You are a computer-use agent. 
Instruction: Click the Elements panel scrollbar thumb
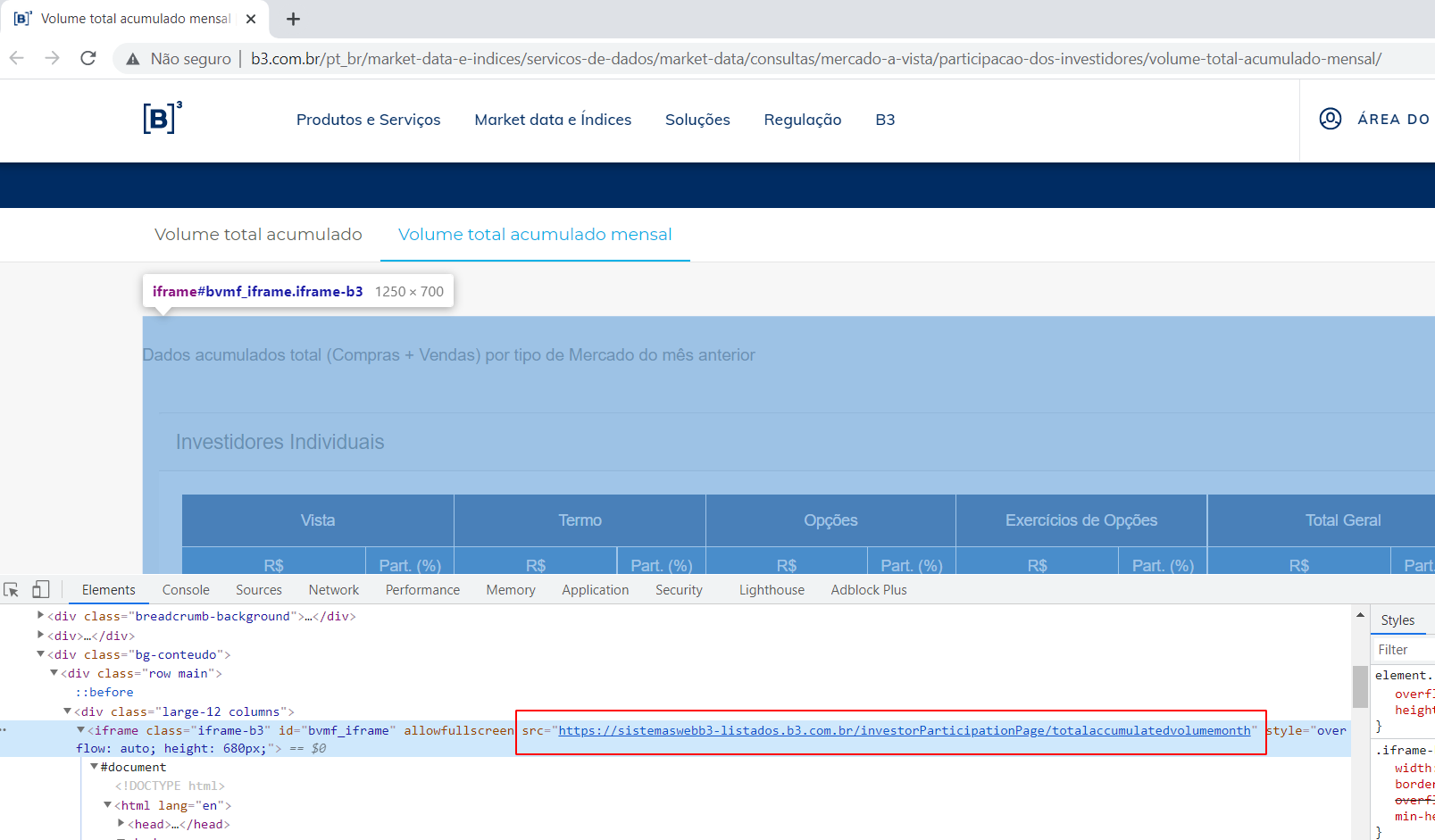(1360, 686)
